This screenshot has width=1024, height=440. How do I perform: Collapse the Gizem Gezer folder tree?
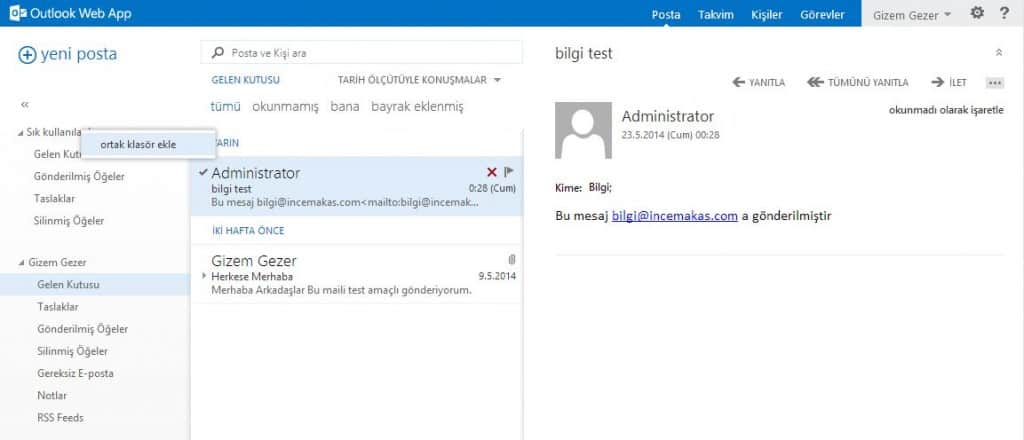(x=22, y=263)
